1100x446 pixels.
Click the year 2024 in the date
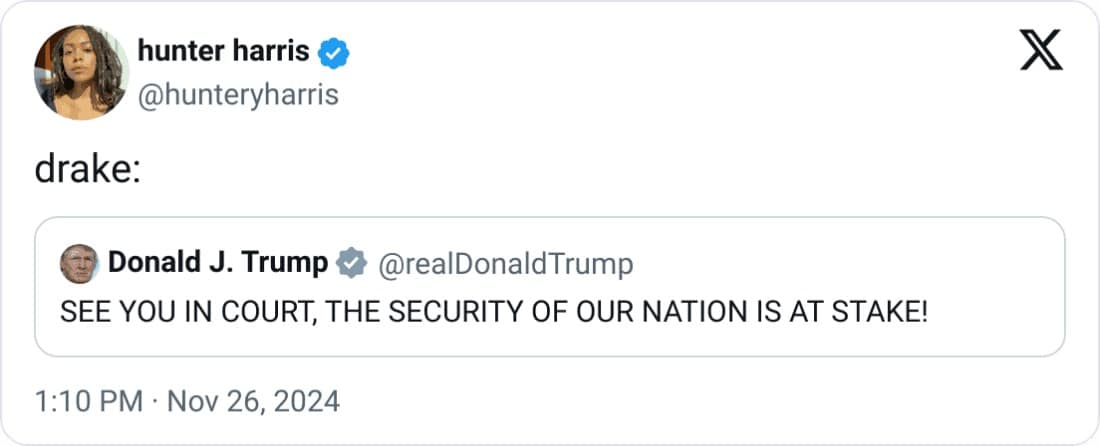(x=305, y=402)
